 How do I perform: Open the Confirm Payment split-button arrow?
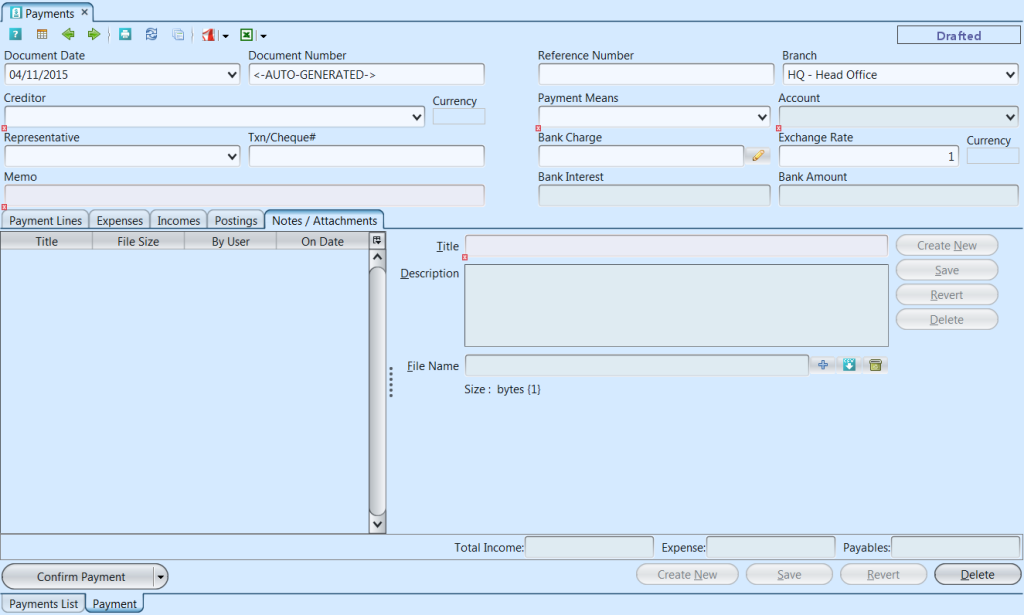pos(160,576)
